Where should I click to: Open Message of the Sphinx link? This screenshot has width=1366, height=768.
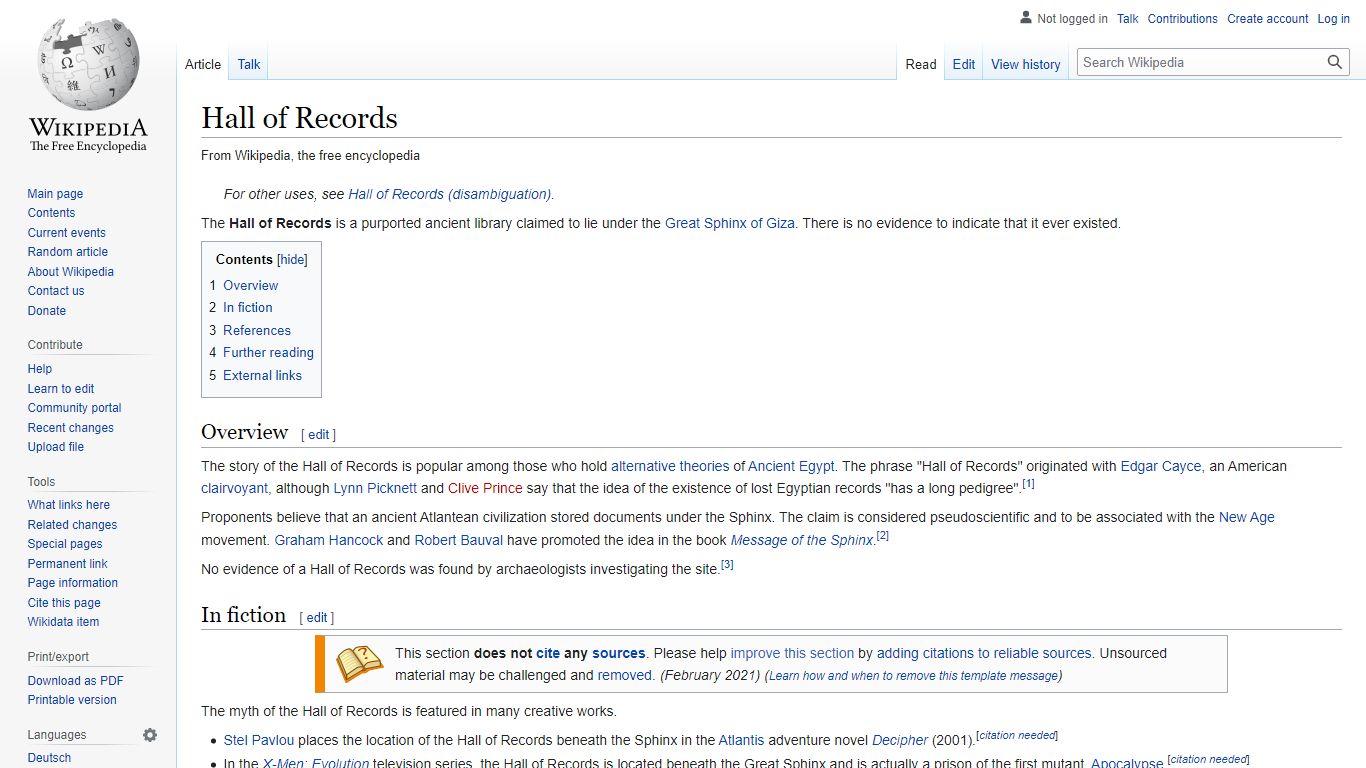click(x=802, y=540)
